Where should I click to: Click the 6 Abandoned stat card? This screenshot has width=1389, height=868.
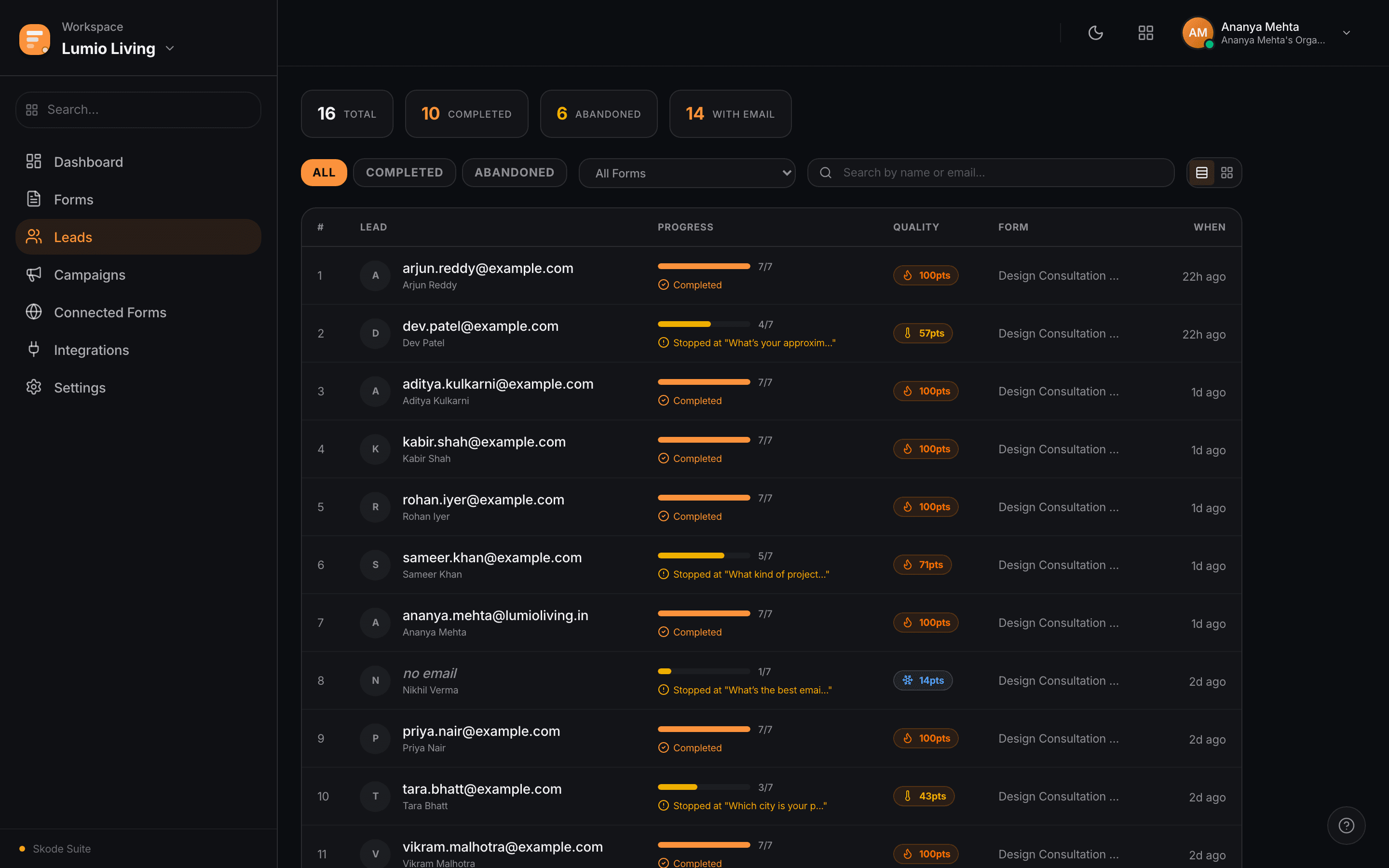(x=599, y=114)
